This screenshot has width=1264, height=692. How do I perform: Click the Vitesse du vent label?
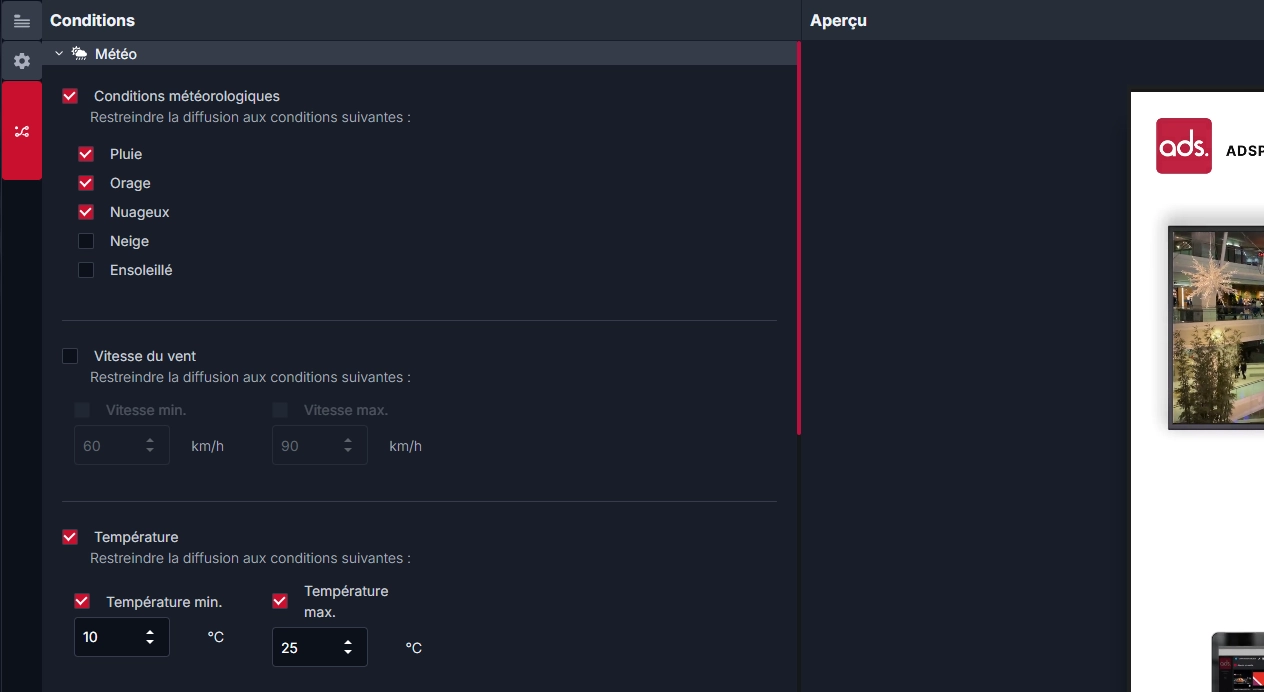[x=145, y=356]
